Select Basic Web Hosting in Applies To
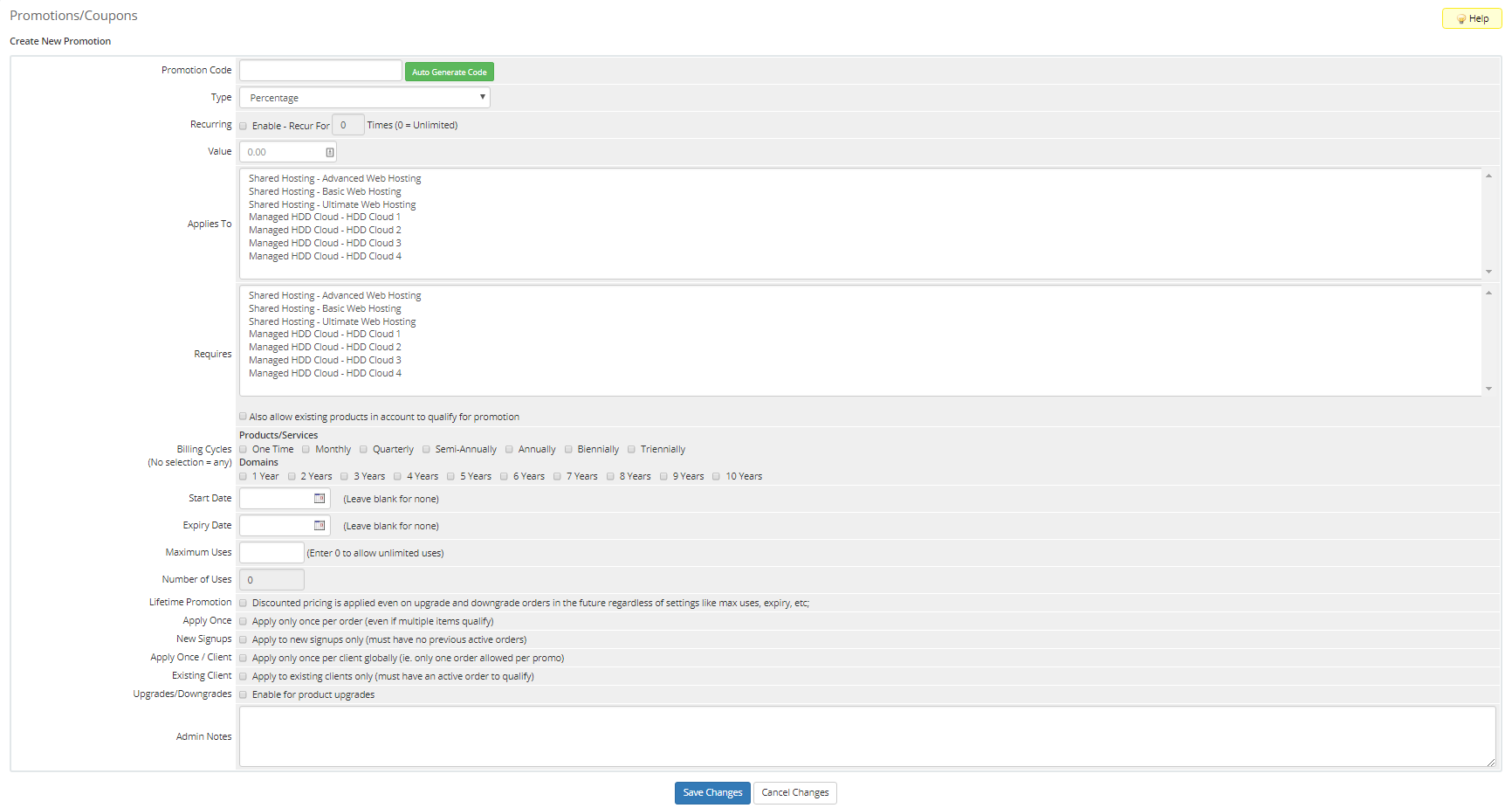The width and height of the screenshot is (1512, 808). pos(325,191)
